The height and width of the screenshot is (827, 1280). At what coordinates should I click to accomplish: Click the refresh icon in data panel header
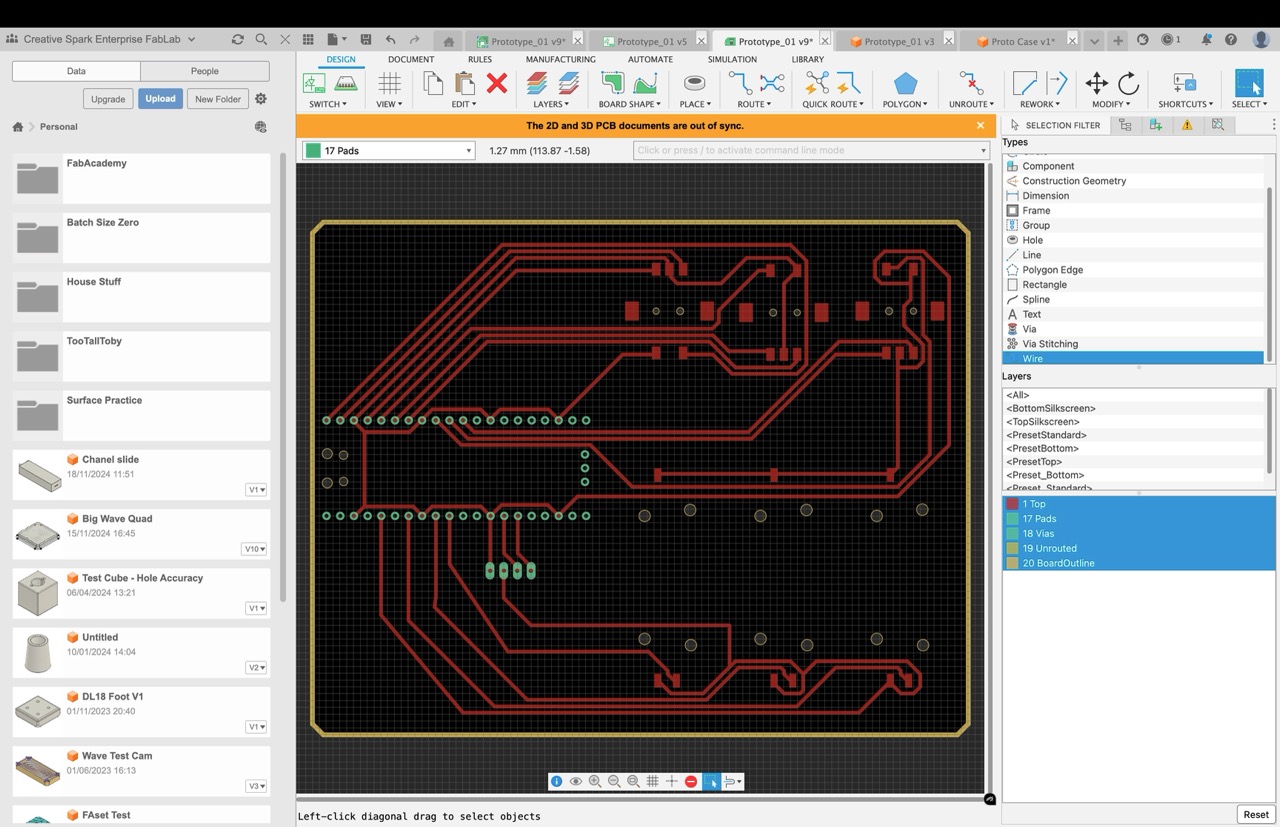click(237, 39)
